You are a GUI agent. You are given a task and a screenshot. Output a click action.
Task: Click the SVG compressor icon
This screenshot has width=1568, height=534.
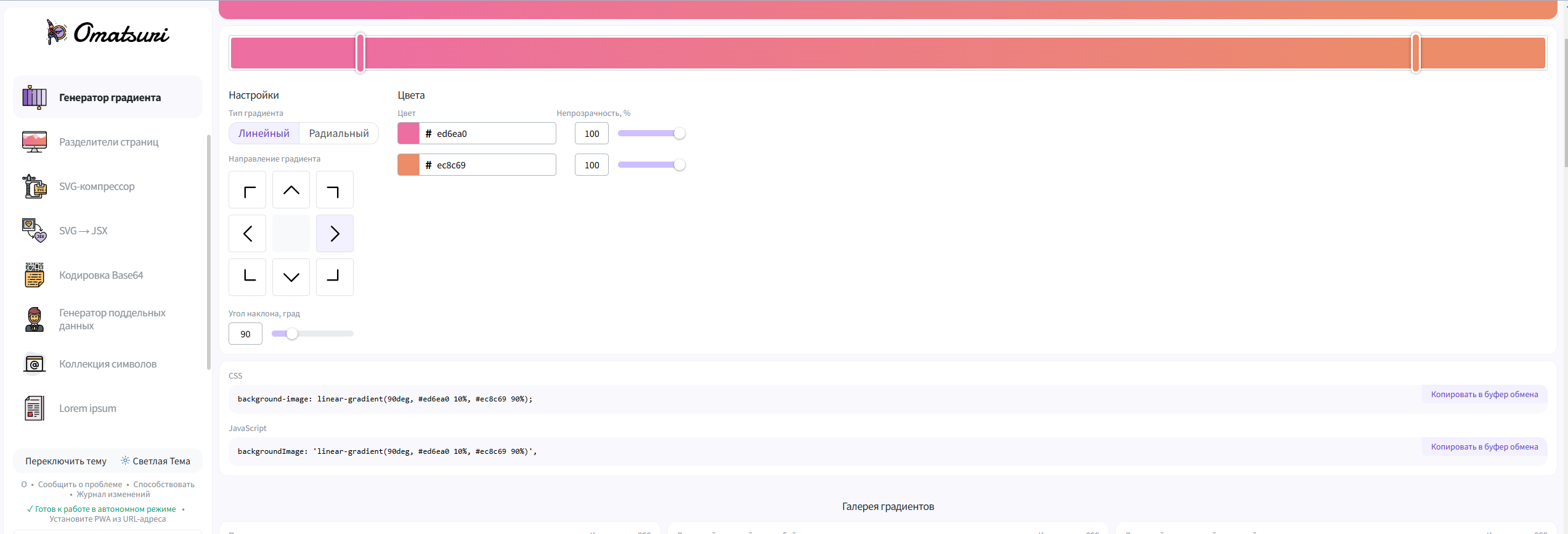click(x=35, y=186)
